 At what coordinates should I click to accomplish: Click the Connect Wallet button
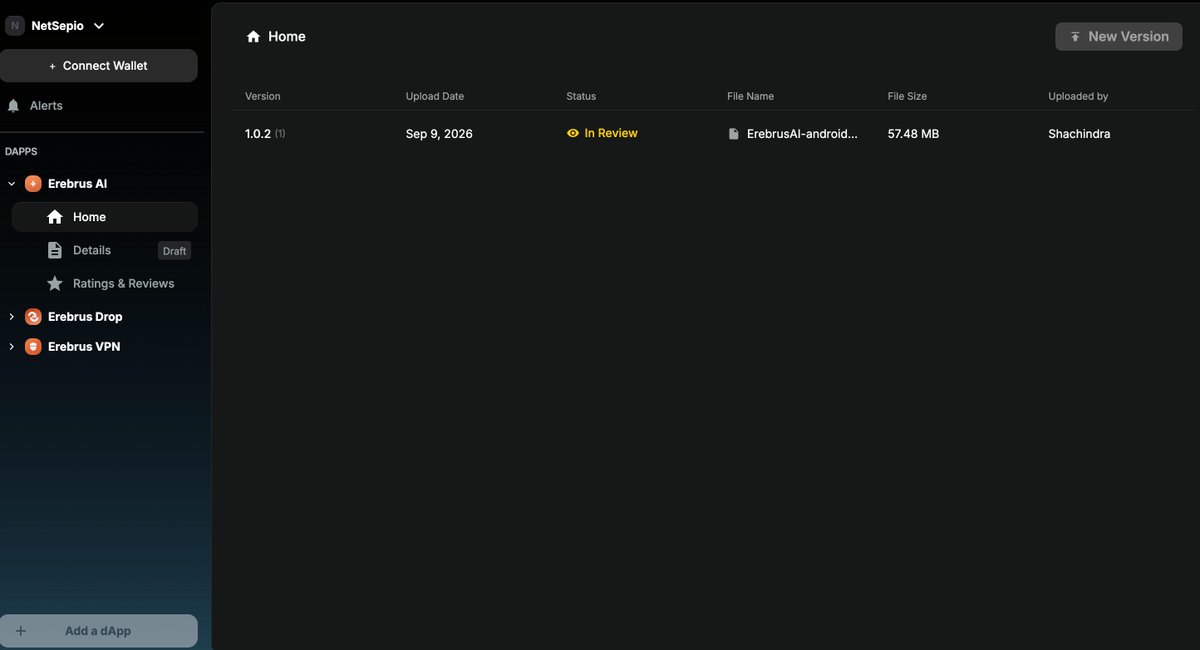coord(99,66)
